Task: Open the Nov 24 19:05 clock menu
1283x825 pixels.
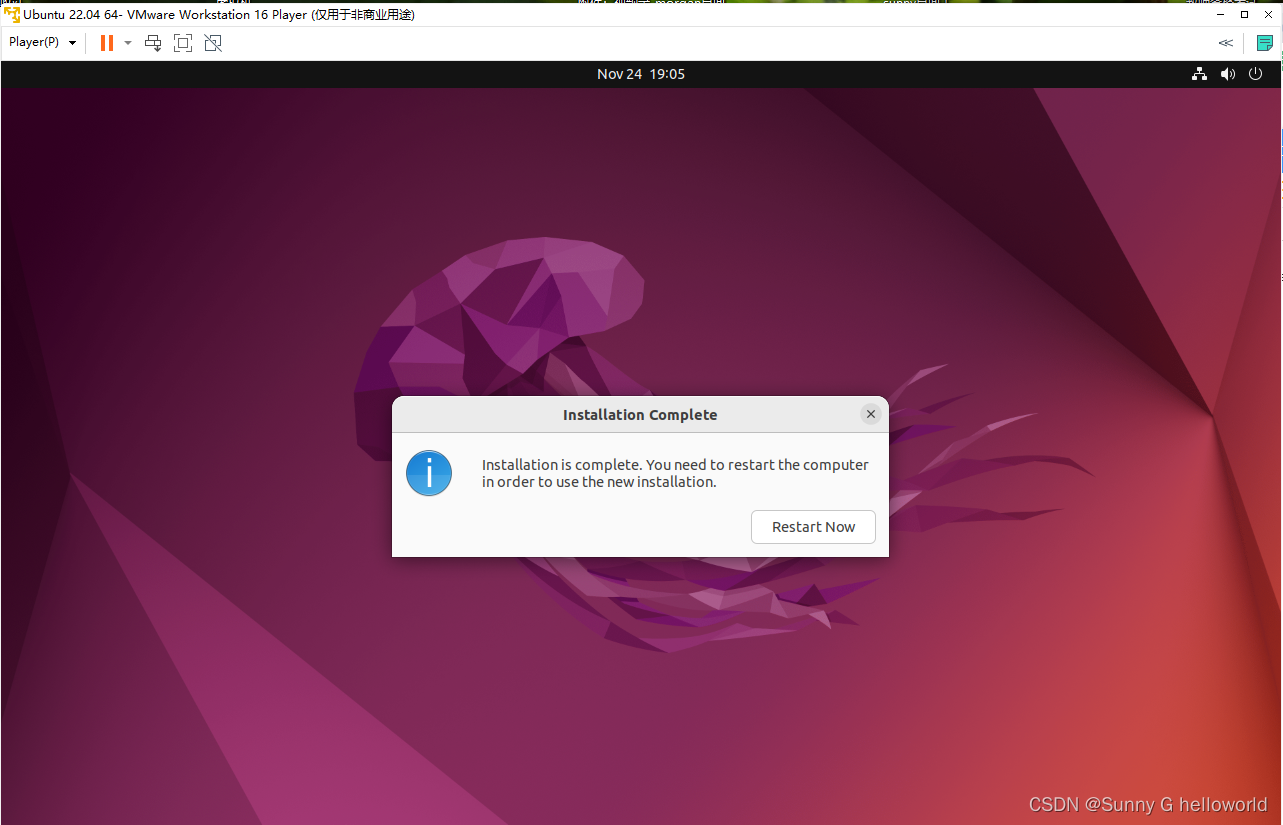Action: 640,73
